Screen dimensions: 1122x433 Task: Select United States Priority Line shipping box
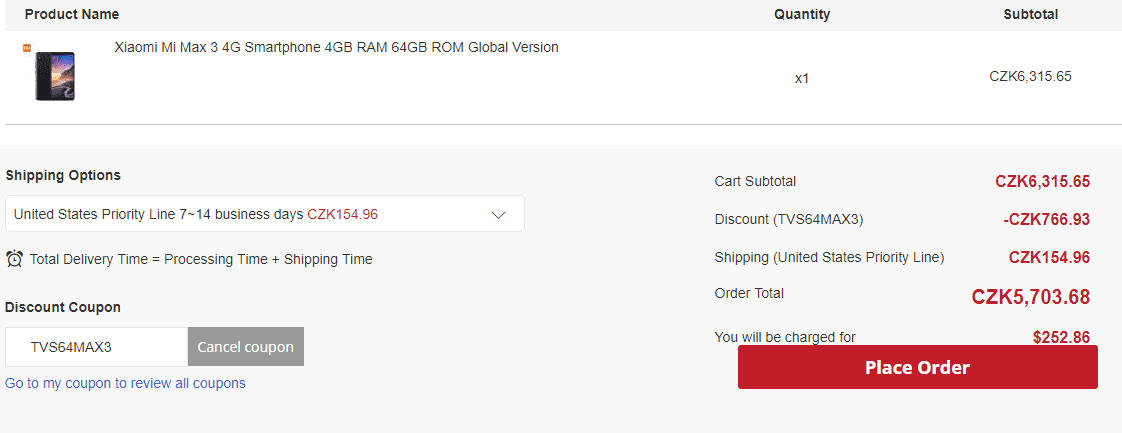coord(265,213)
